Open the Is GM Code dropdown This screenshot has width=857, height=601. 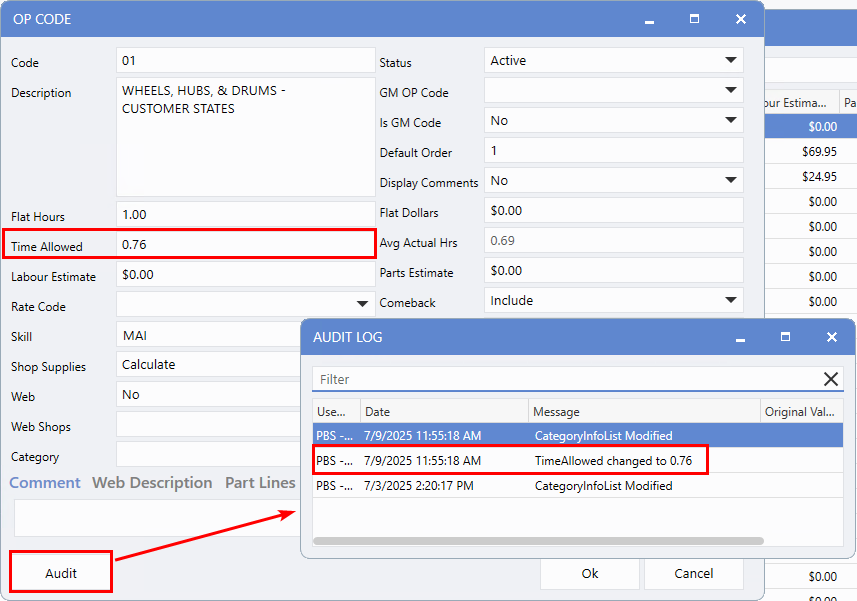731,121
